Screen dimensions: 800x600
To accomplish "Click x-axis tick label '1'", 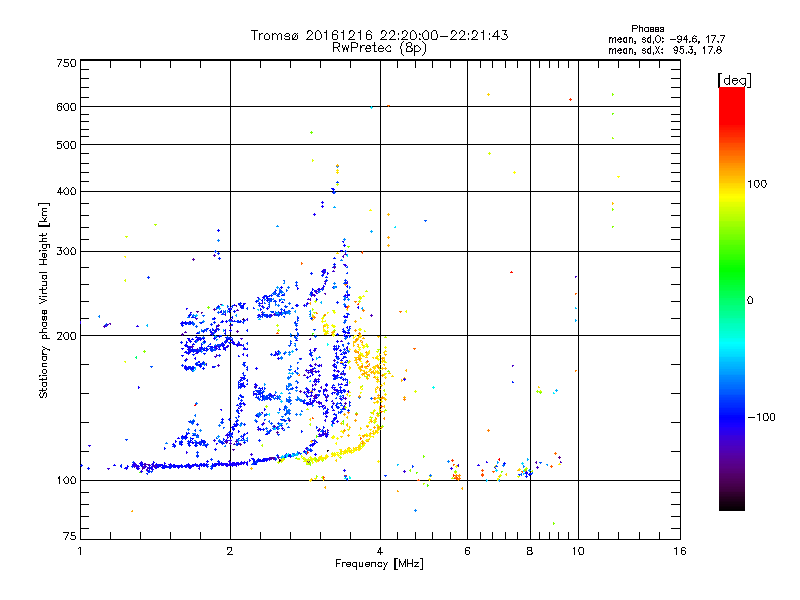I will pos(80,551).
